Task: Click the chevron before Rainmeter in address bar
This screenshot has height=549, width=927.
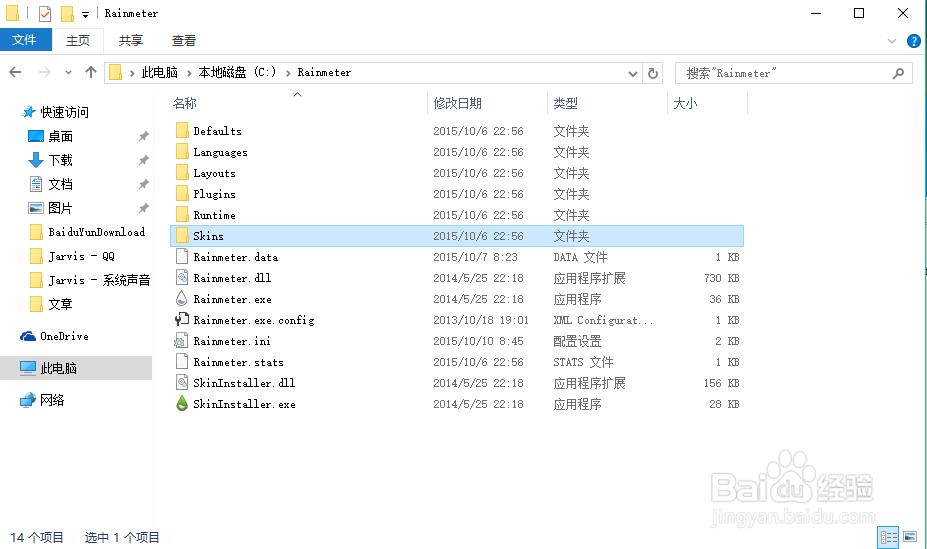Action: [288, 73]
